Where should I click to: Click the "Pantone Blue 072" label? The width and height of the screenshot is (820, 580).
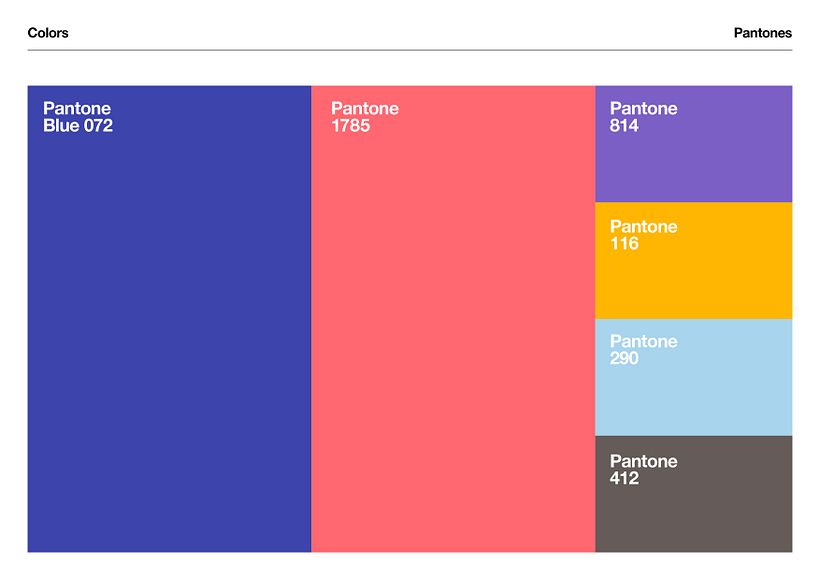click(x=78, y=117)
